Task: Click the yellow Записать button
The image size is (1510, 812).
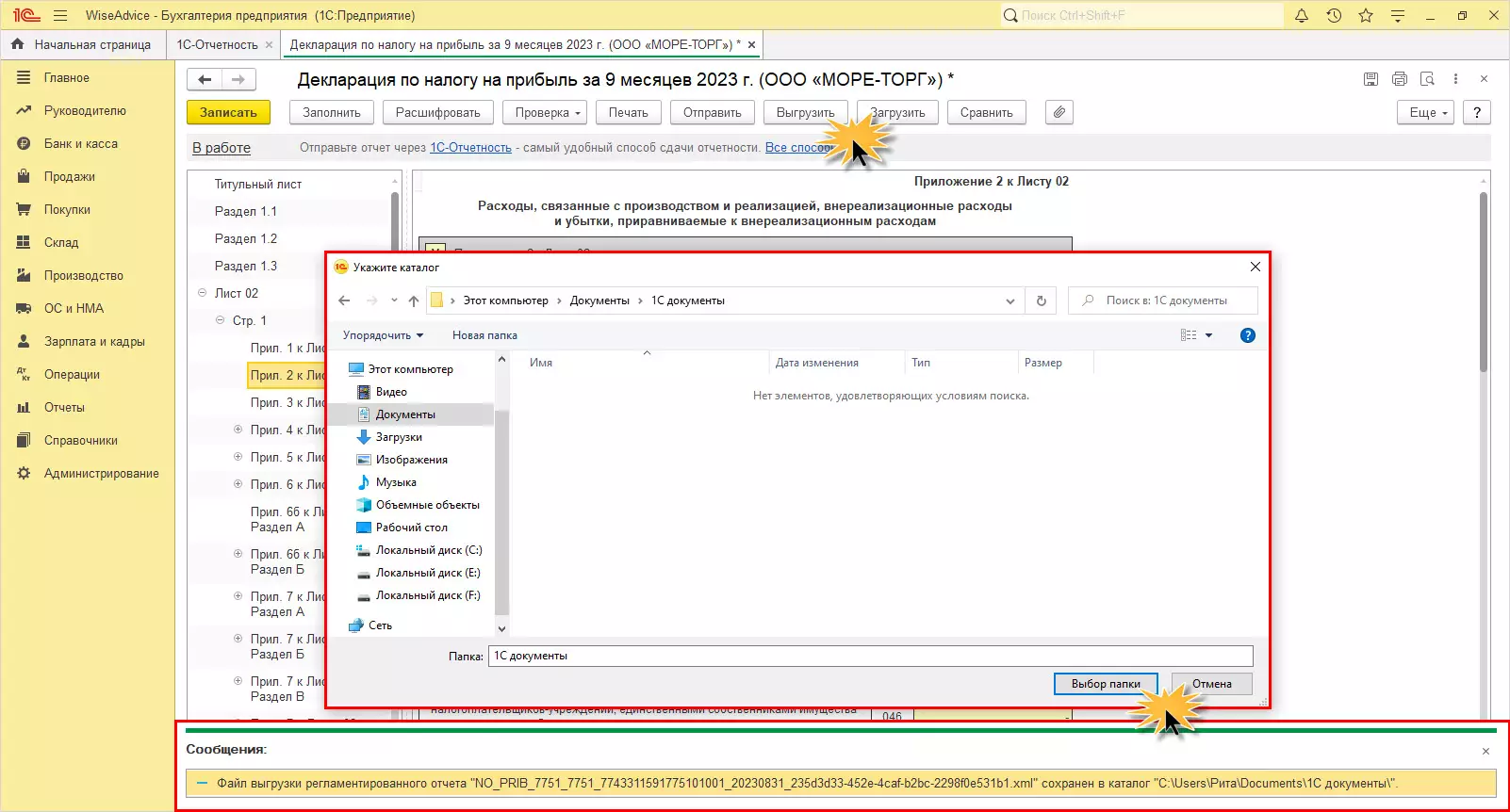Action: point(228,112)
